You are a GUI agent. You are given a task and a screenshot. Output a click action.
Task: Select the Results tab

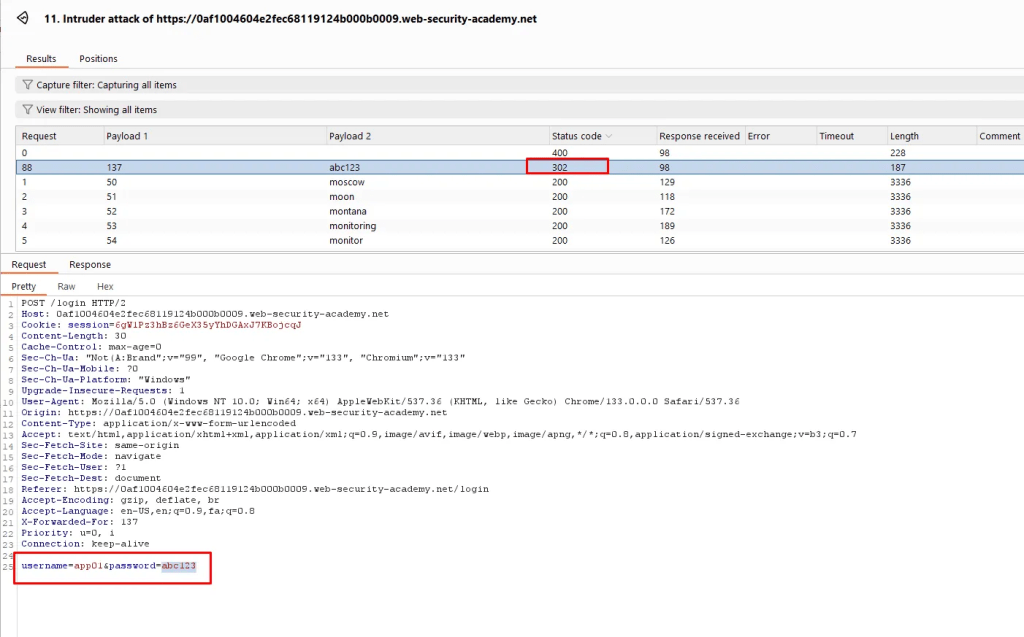pyautogui.click(x=41, y=59)
